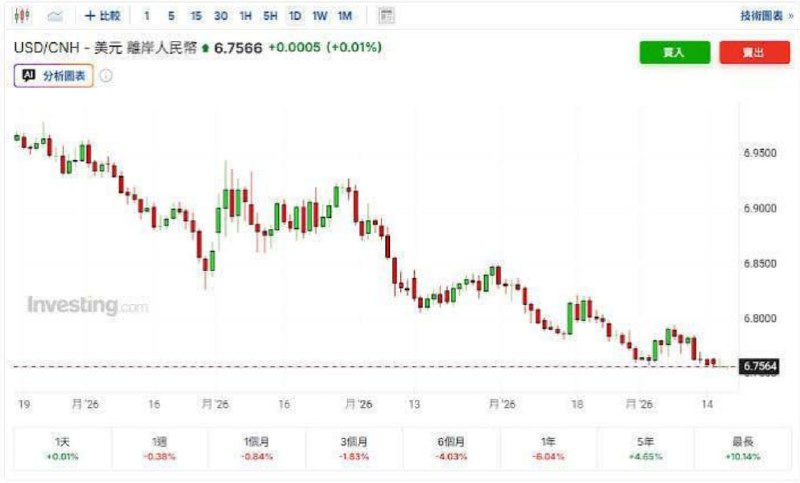Select the 1H interval

tap(245, 16)
